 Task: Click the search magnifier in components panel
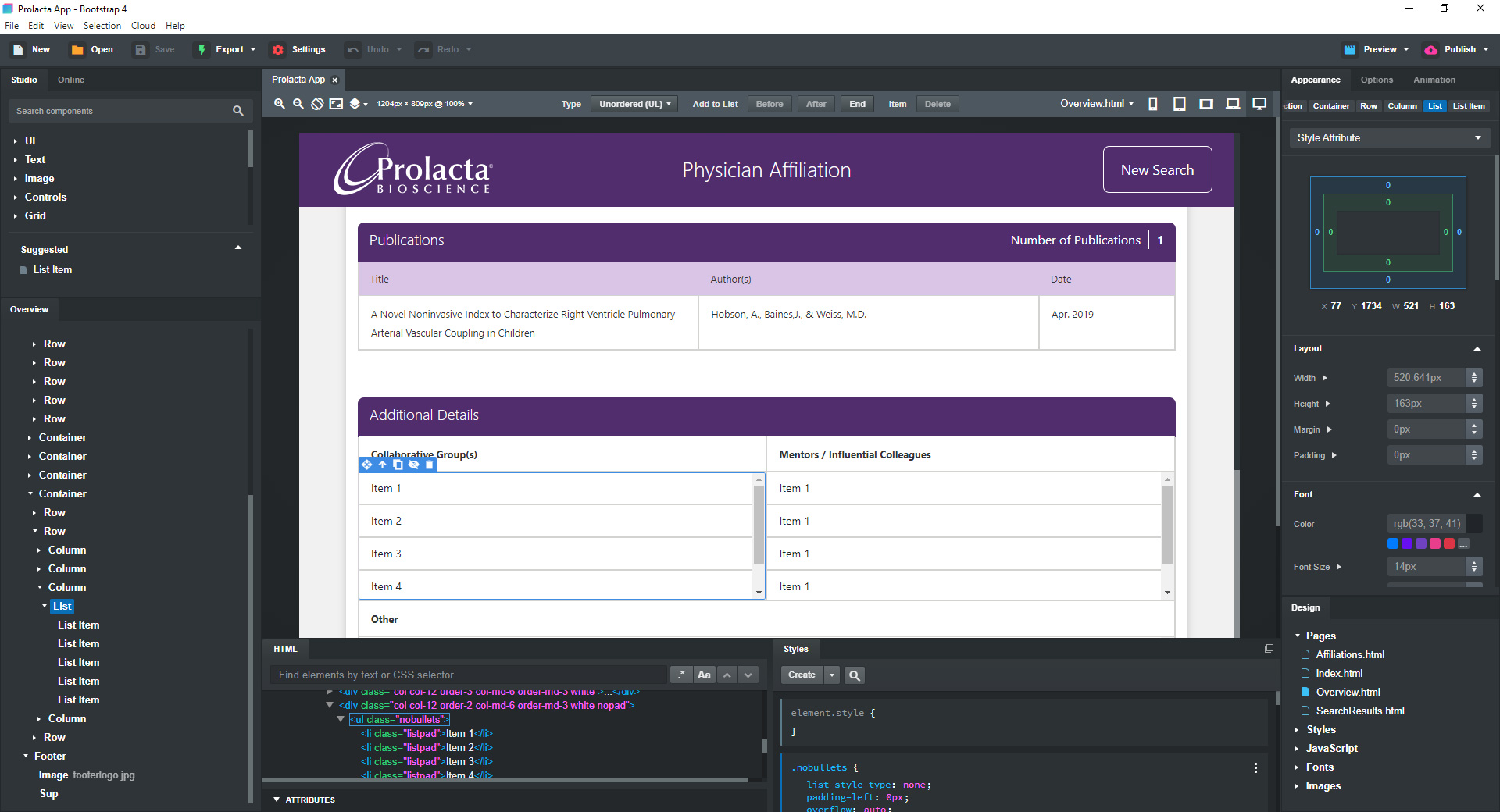click(x=238, y=111)
